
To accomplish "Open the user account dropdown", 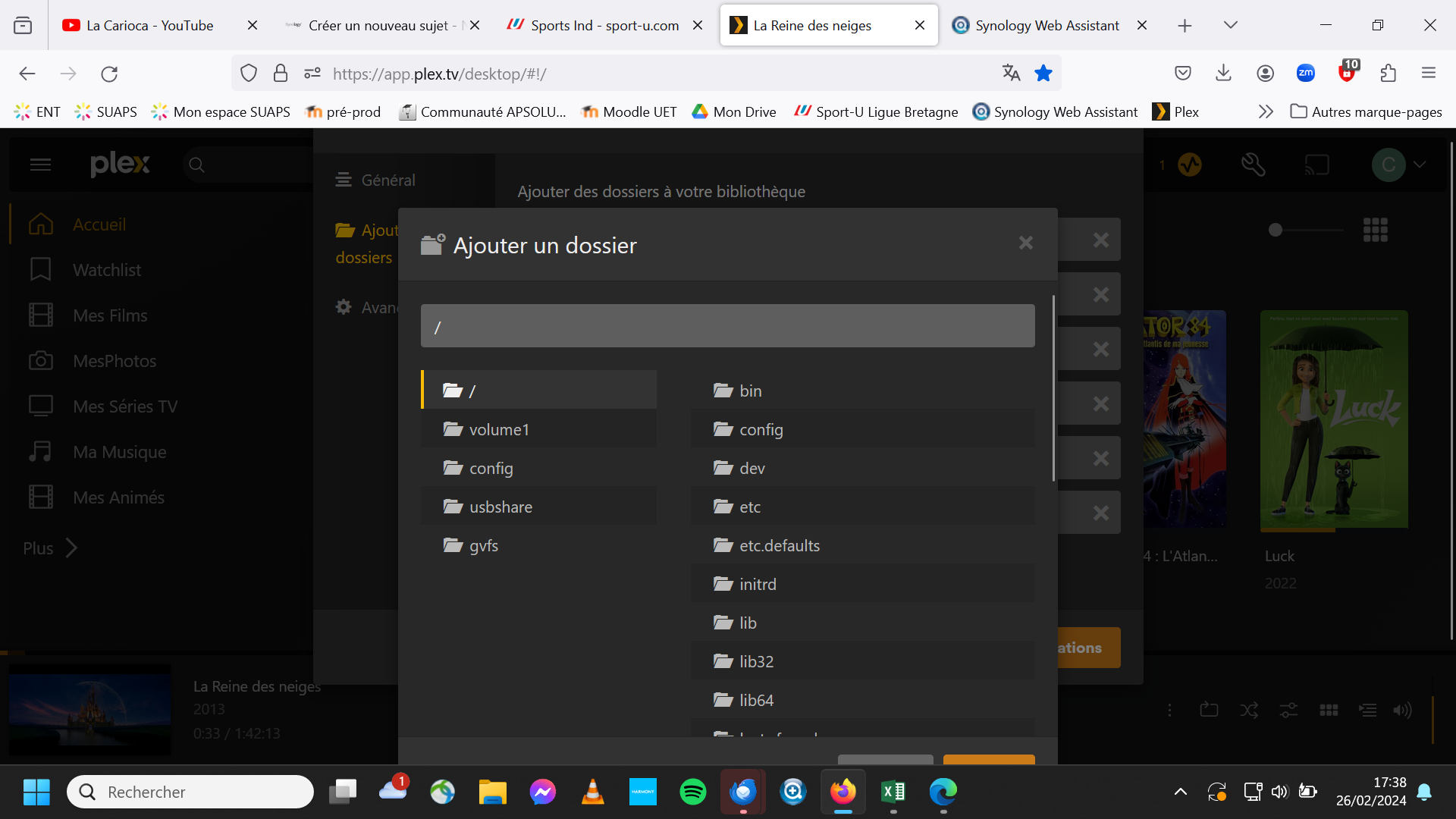I will (1399, 165).
